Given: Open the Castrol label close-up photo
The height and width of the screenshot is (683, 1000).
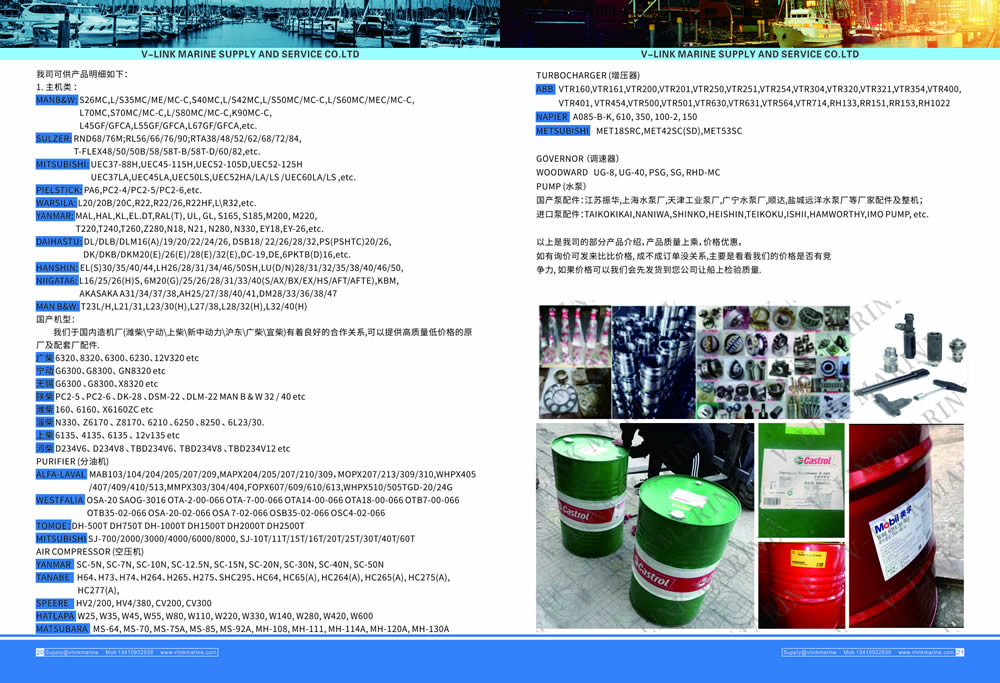Looking at the screenshot, I should pyautogui.click(x=802, y=481).
